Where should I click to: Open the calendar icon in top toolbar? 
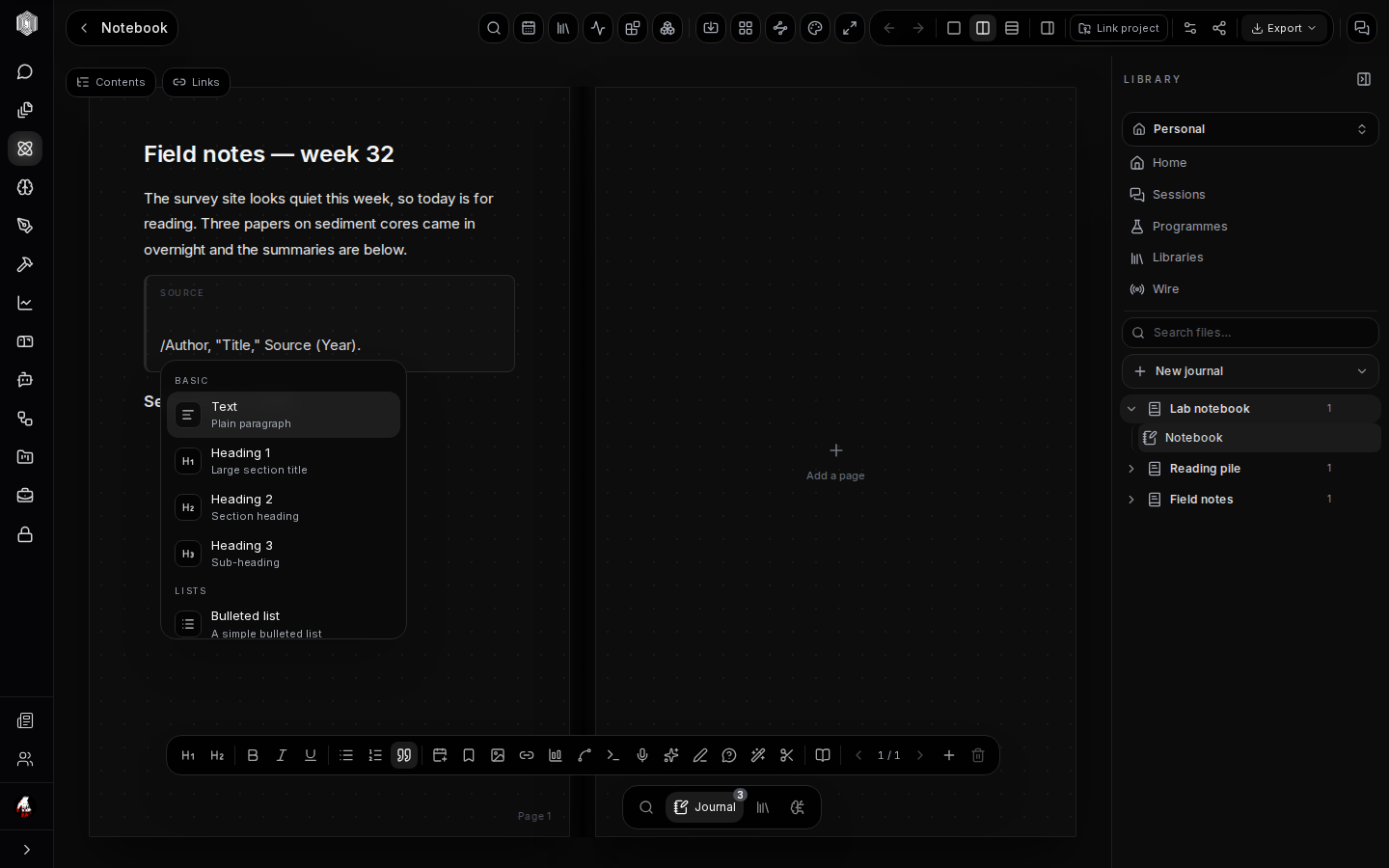(x=529, y=28)
